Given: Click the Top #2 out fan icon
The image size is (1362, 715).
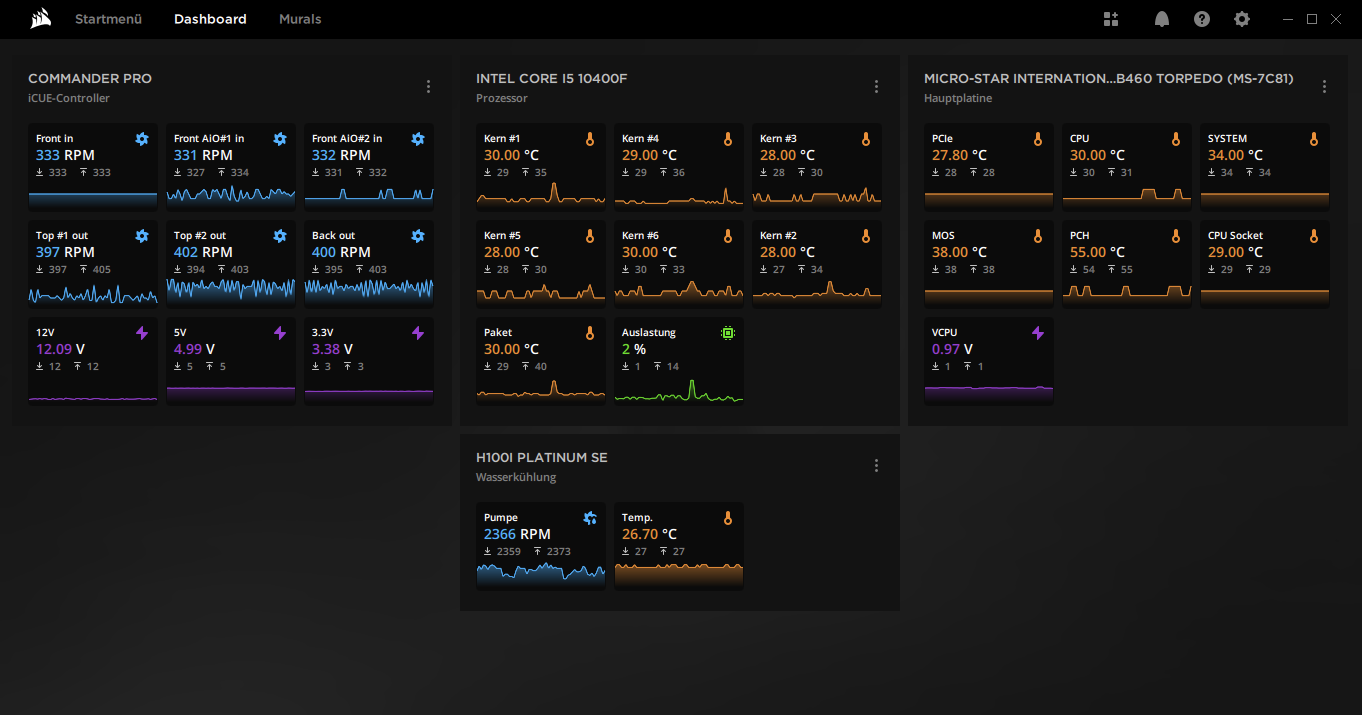Looking at the screenshot, I should (x=280, y=236).
